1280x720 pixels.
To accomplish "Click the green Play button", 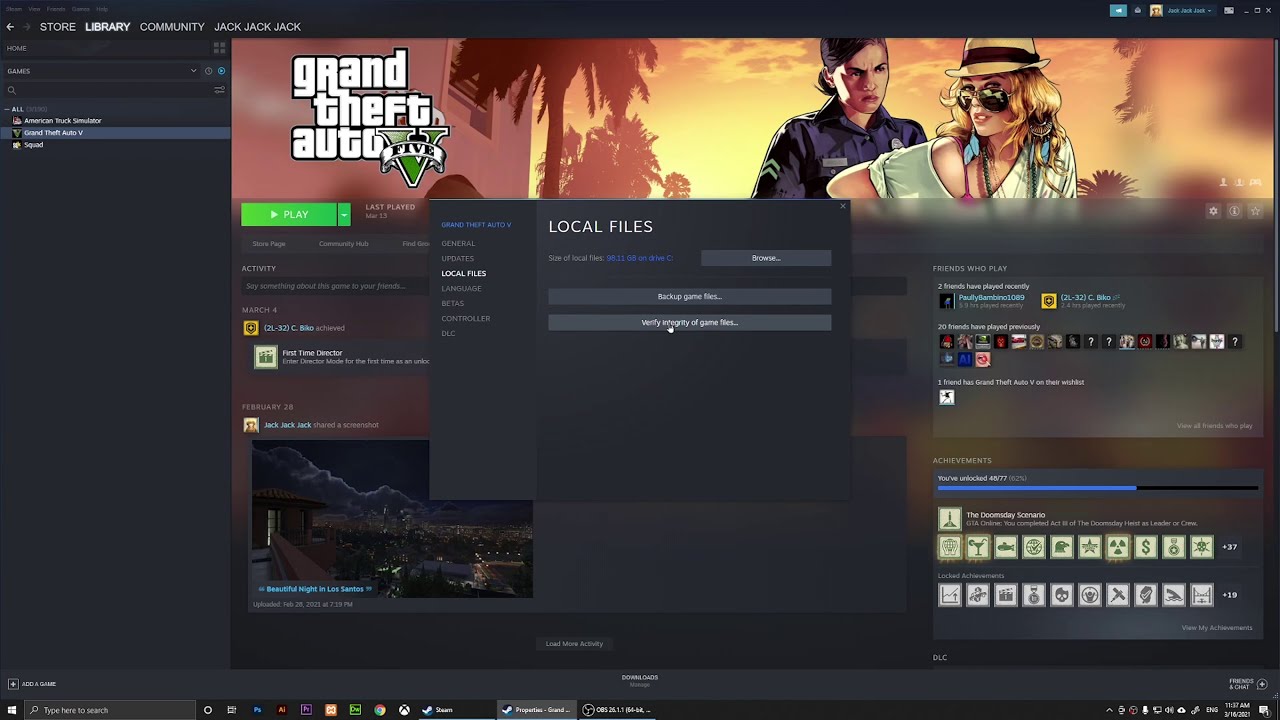I will [289, 214].
